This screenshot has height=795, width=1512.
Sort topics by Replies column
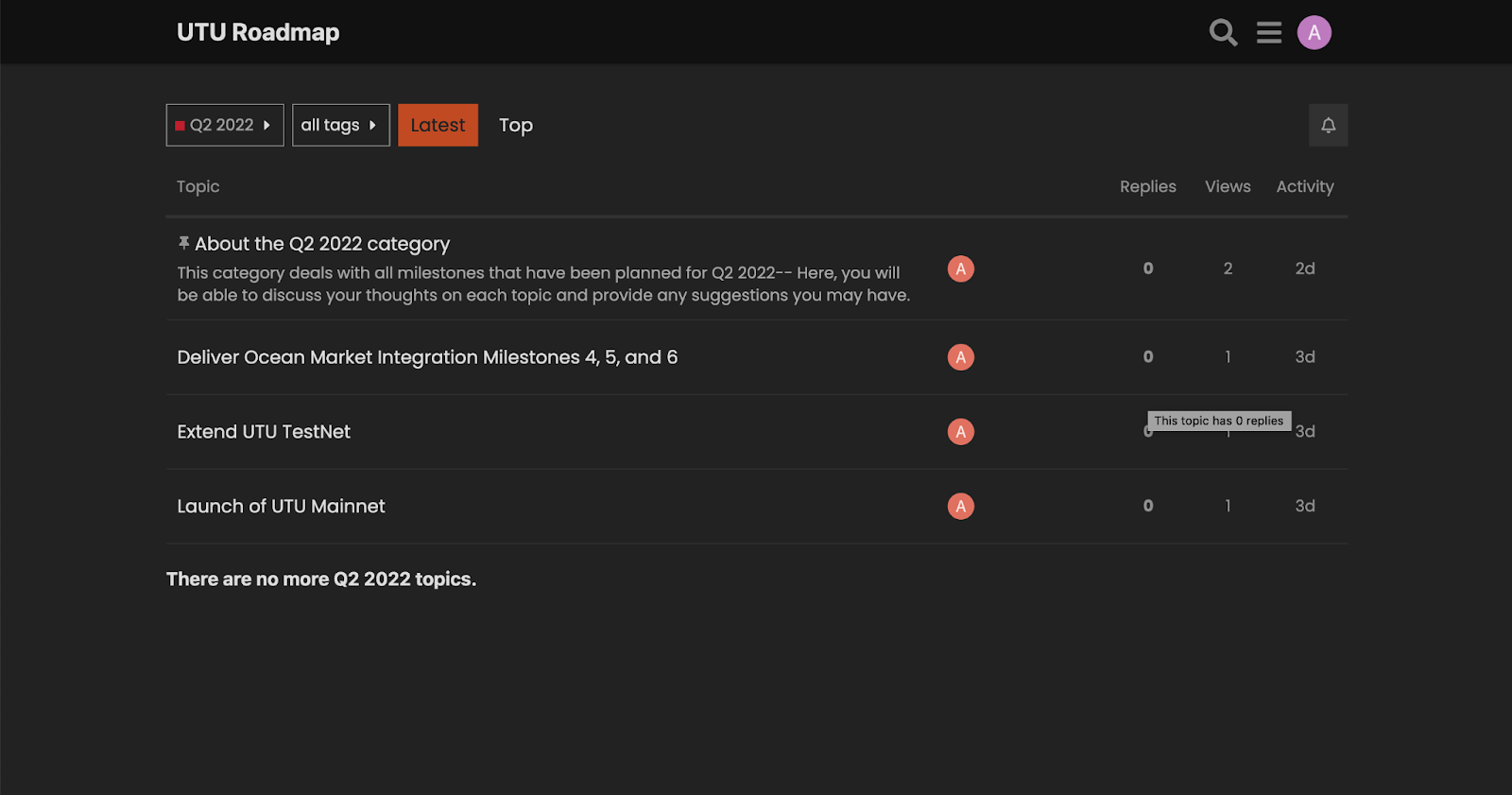[x=1148, y=187]
